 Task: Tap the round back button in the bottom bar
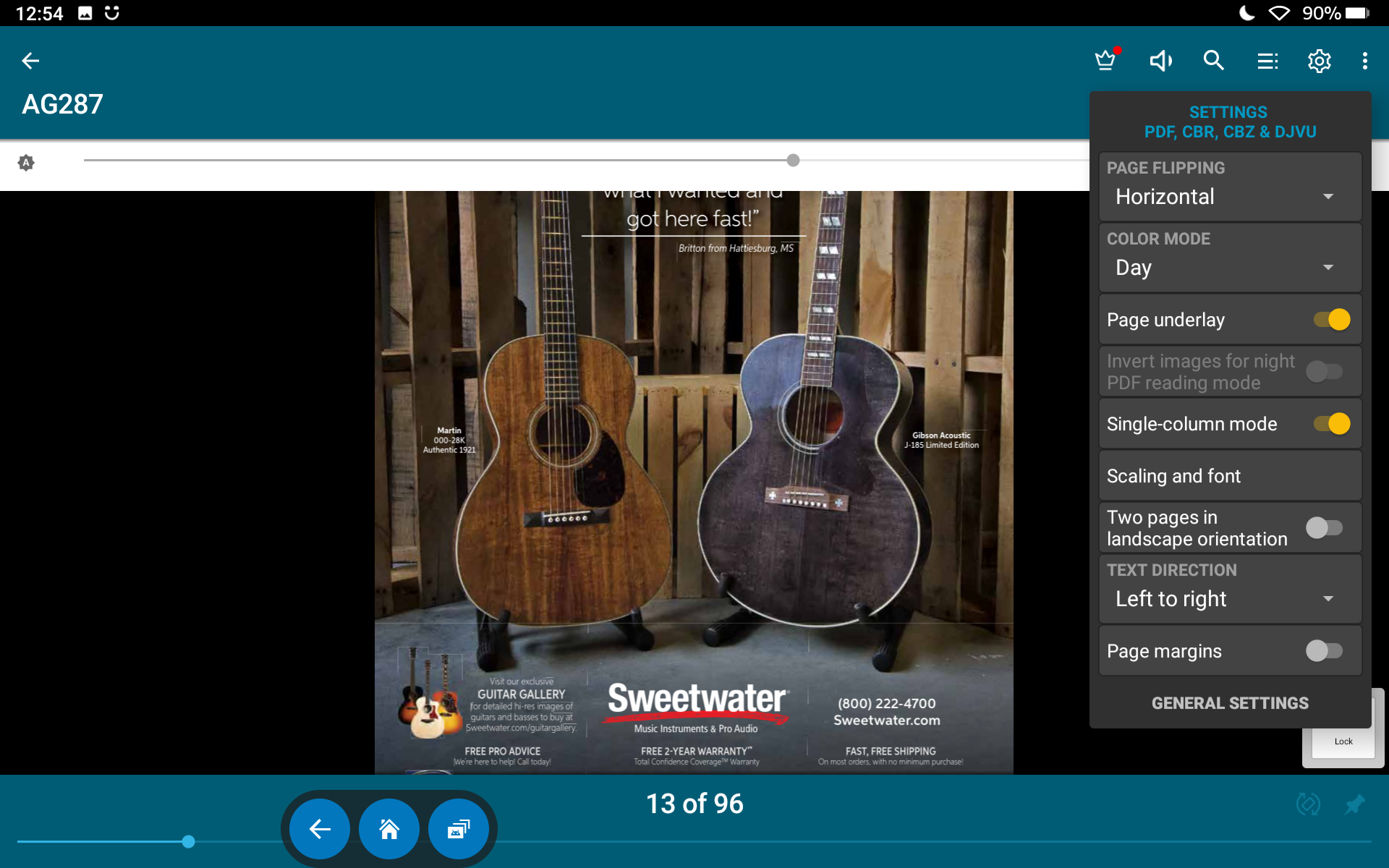[320, 829]
